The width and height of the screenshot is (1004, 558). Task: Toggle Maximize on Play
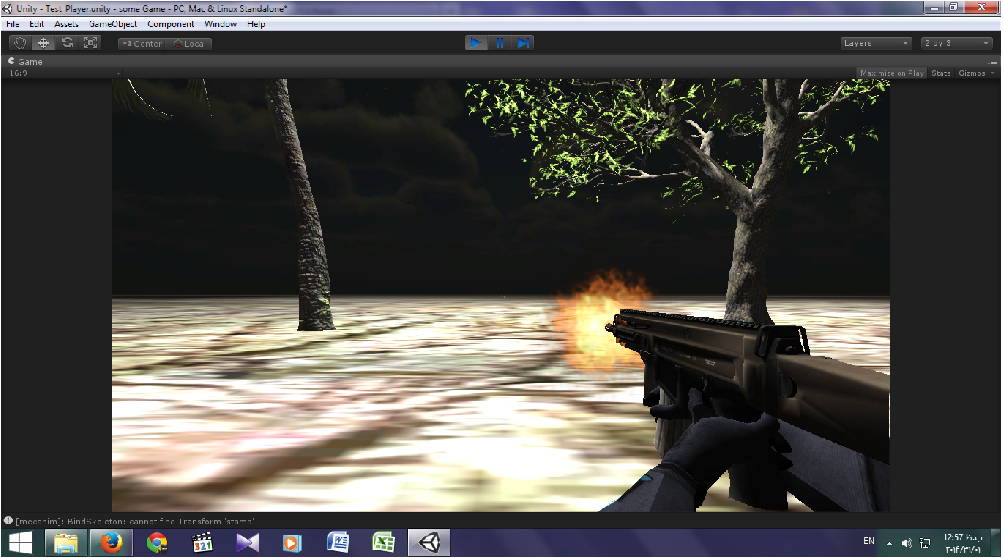[x=891, y=73]
